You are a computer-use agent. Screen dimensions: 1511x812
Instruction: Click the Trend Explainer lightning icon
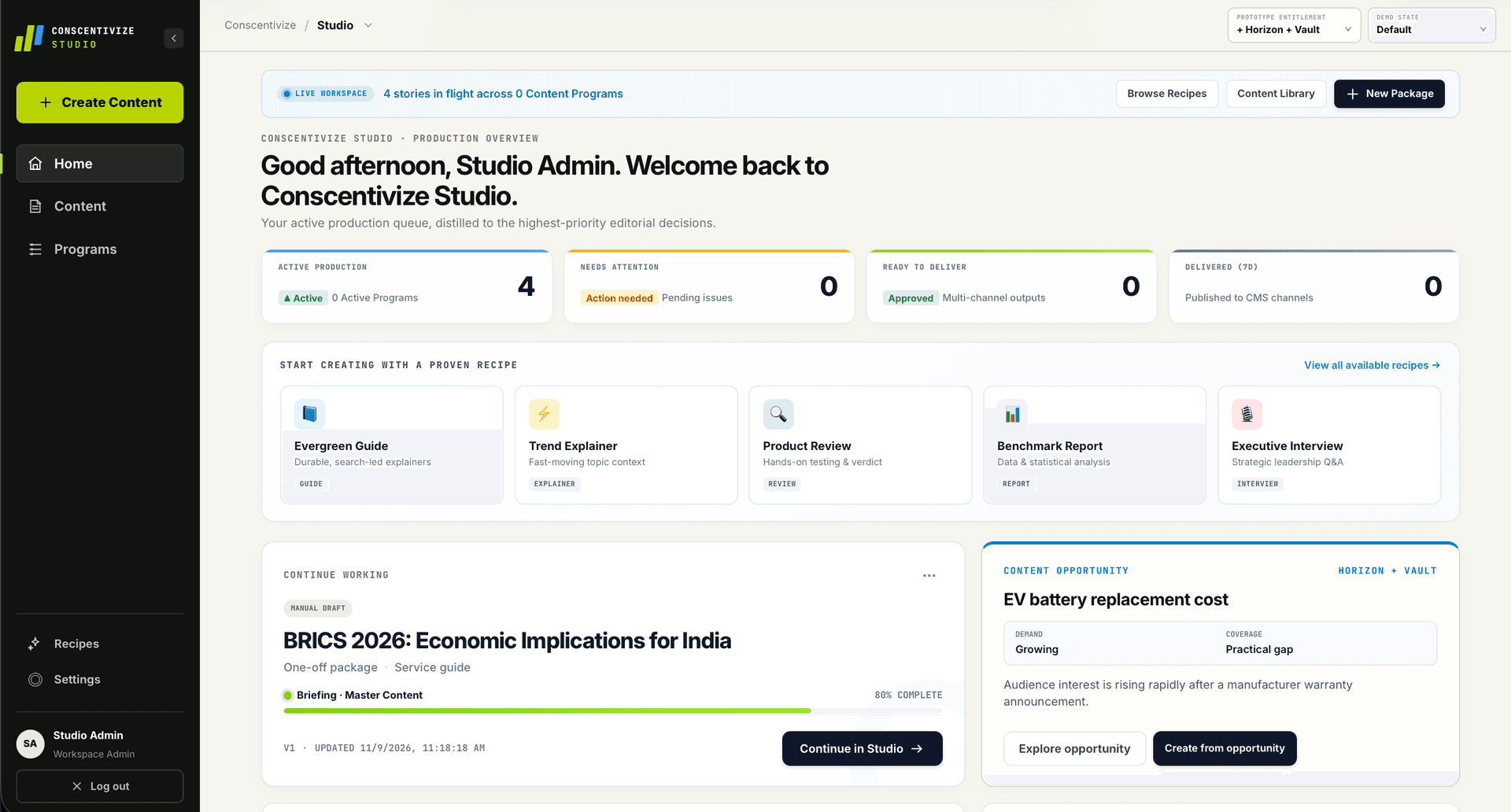point(544,414)
